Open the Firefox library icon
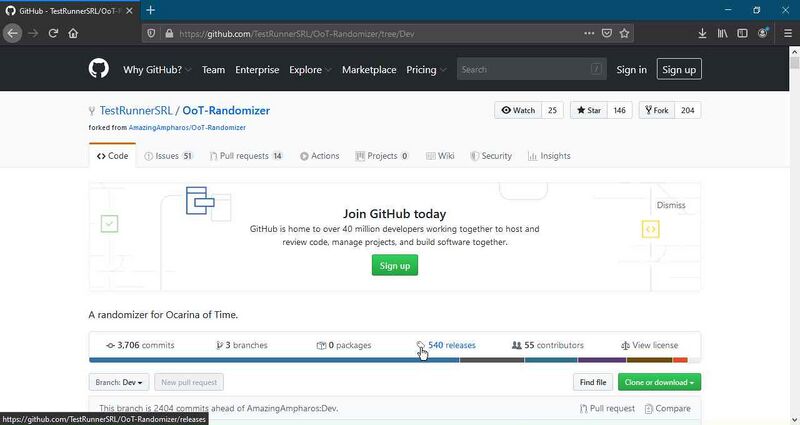 point(722,33)
